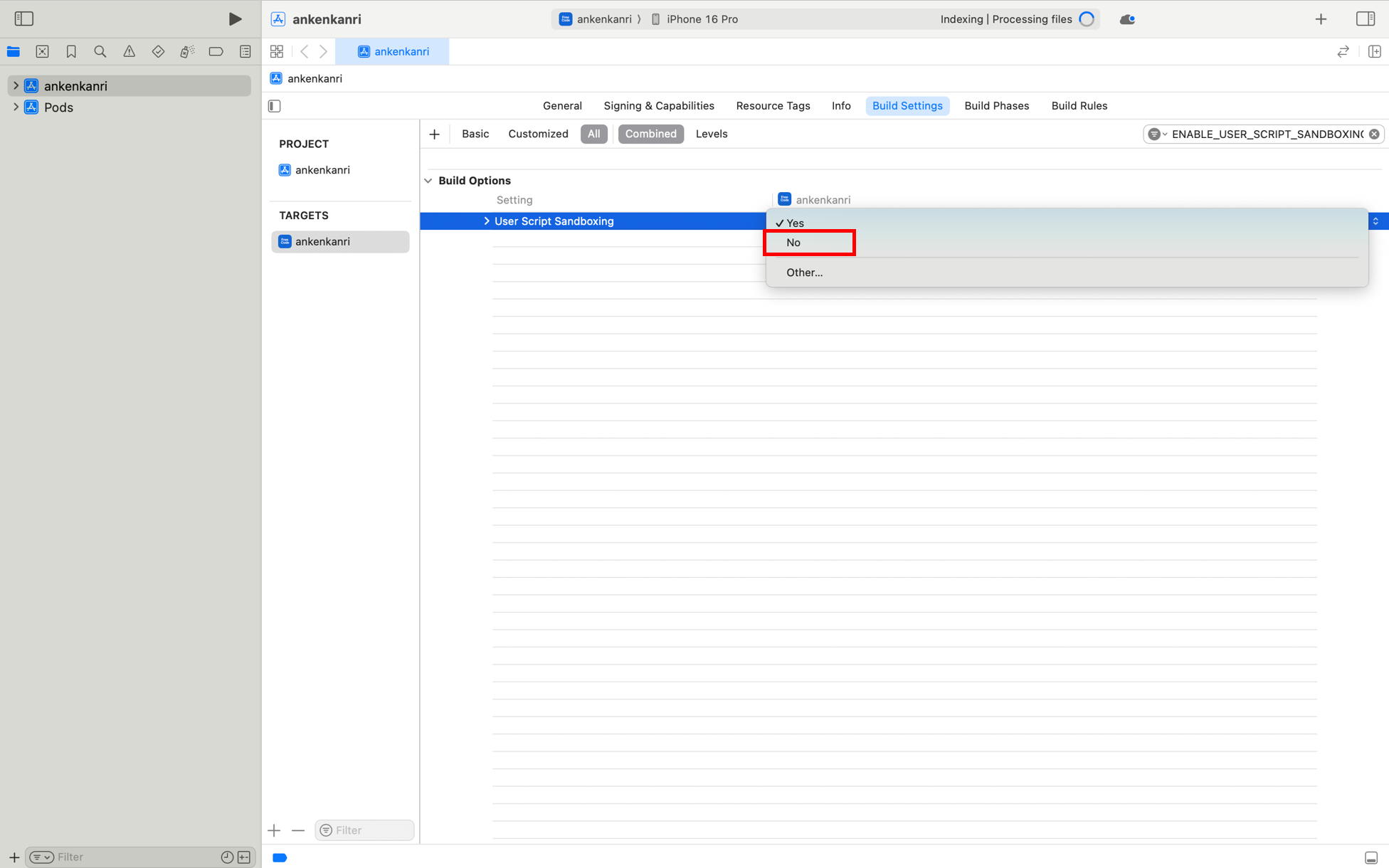1389x868 pixels.
Task: Open the Build Rules tab
Action: pos(1079,106)
